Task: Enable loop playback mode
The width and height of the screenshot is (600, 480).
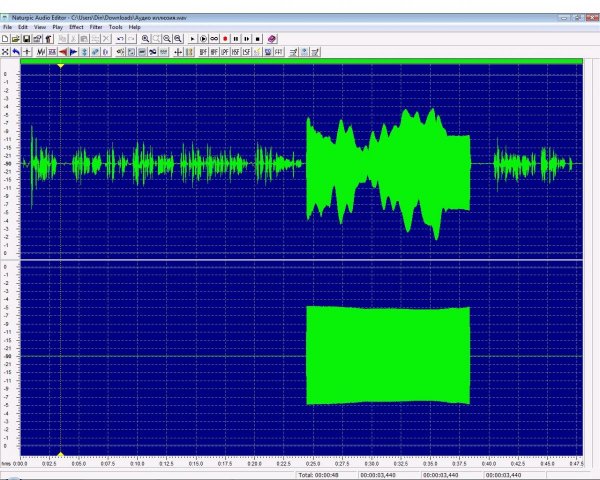Action: [214, 39]
